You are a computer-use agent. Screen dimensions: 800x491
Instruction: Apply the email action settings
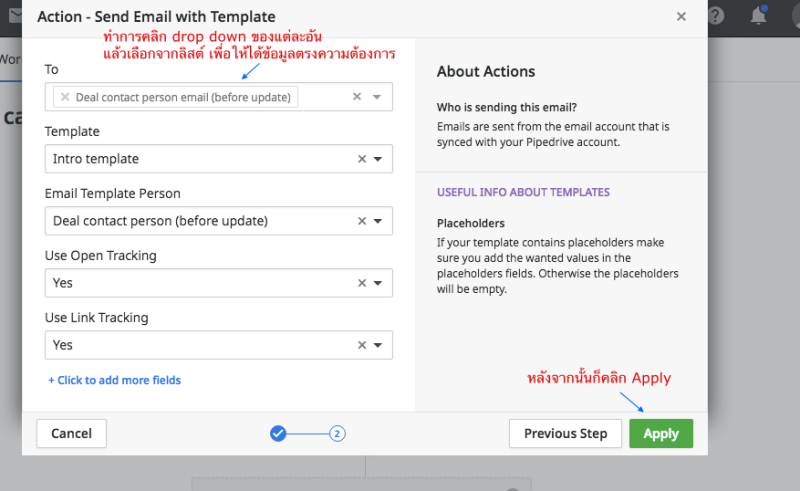[661, 433]
